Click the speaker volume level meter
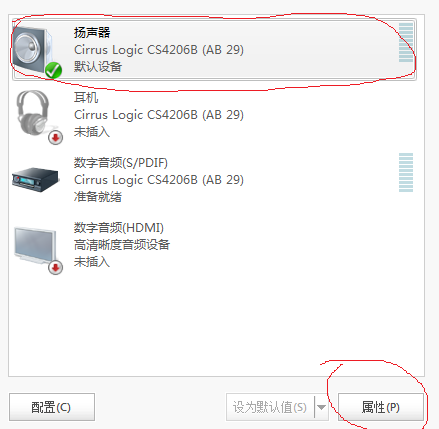Image resolution: width=439 pixels, height=429 pixels. click(406, 43)
